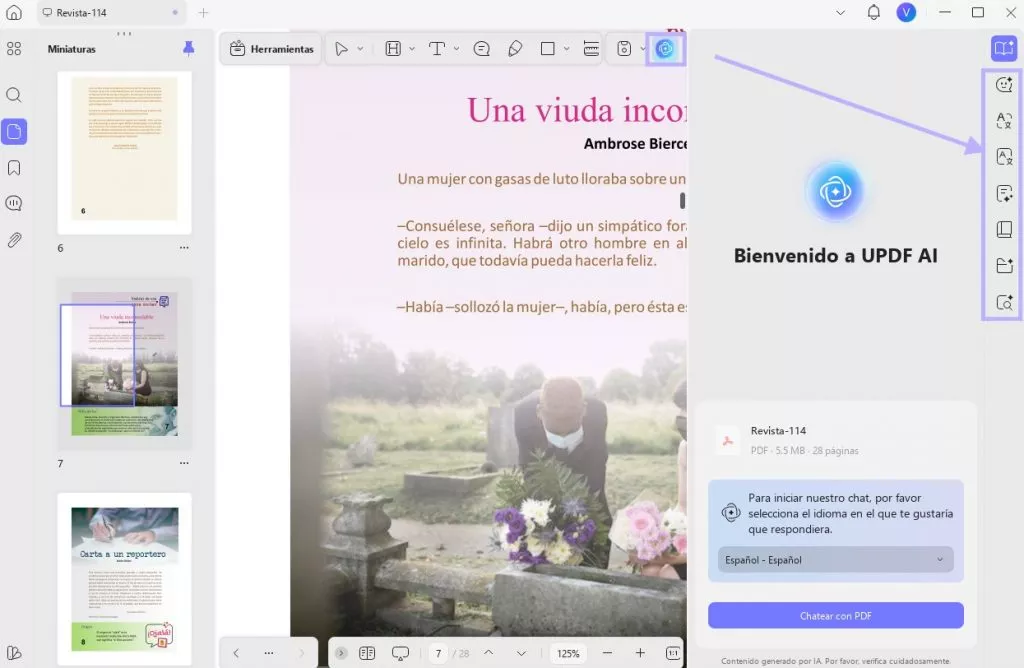Open response language dropdown Español
The width and height of the screenshot is (1024, 668).
pyautogui.click(x=835, y=560)
